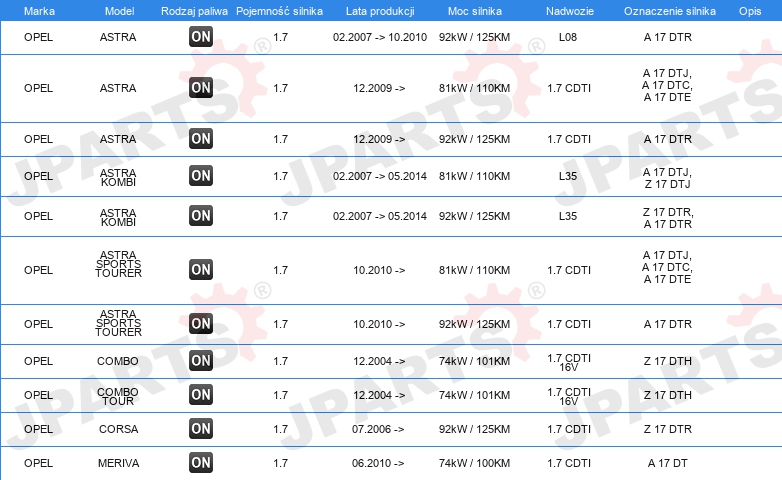Click the A 17 DTJ, Z 17 DTJ engine code cell
The height and width of the screenshot is (480, 782).
pos(667,178)
